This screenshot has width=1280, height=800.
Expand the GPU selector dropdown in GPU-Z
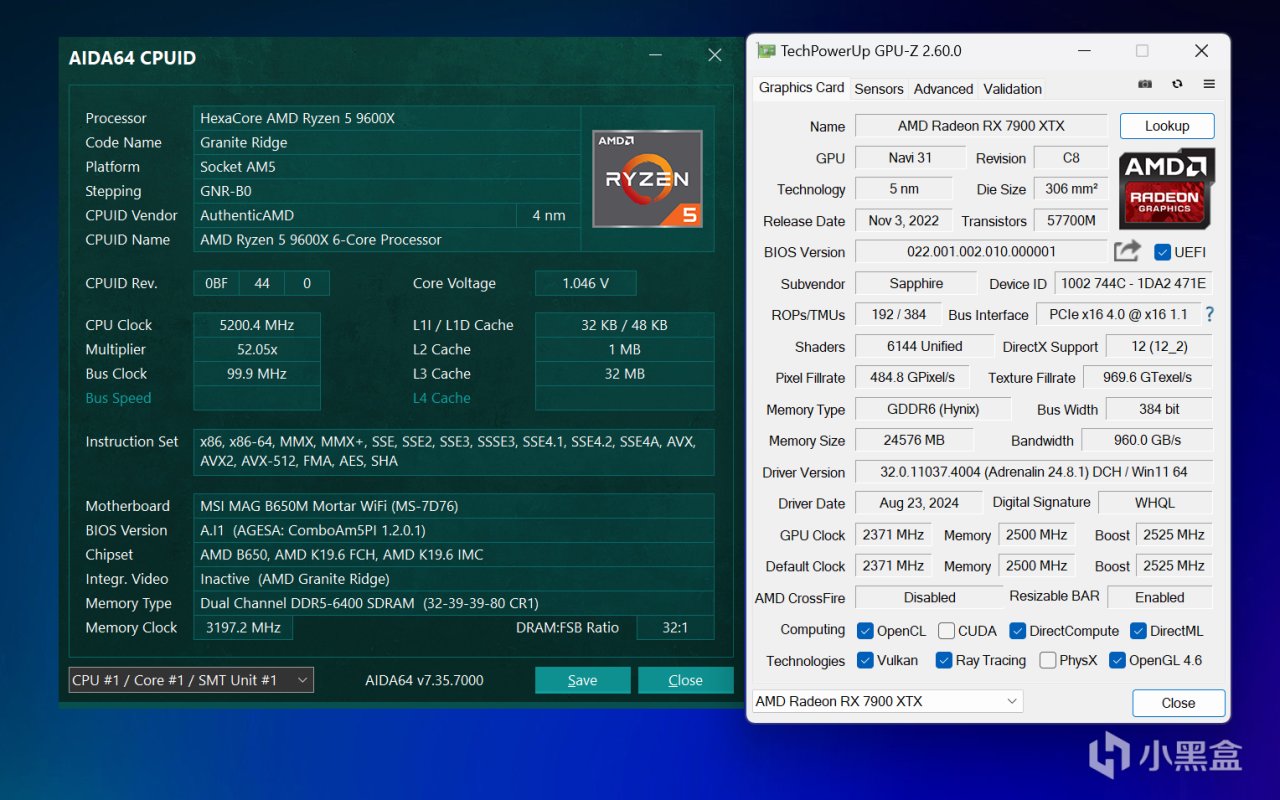tap(887, 701)
